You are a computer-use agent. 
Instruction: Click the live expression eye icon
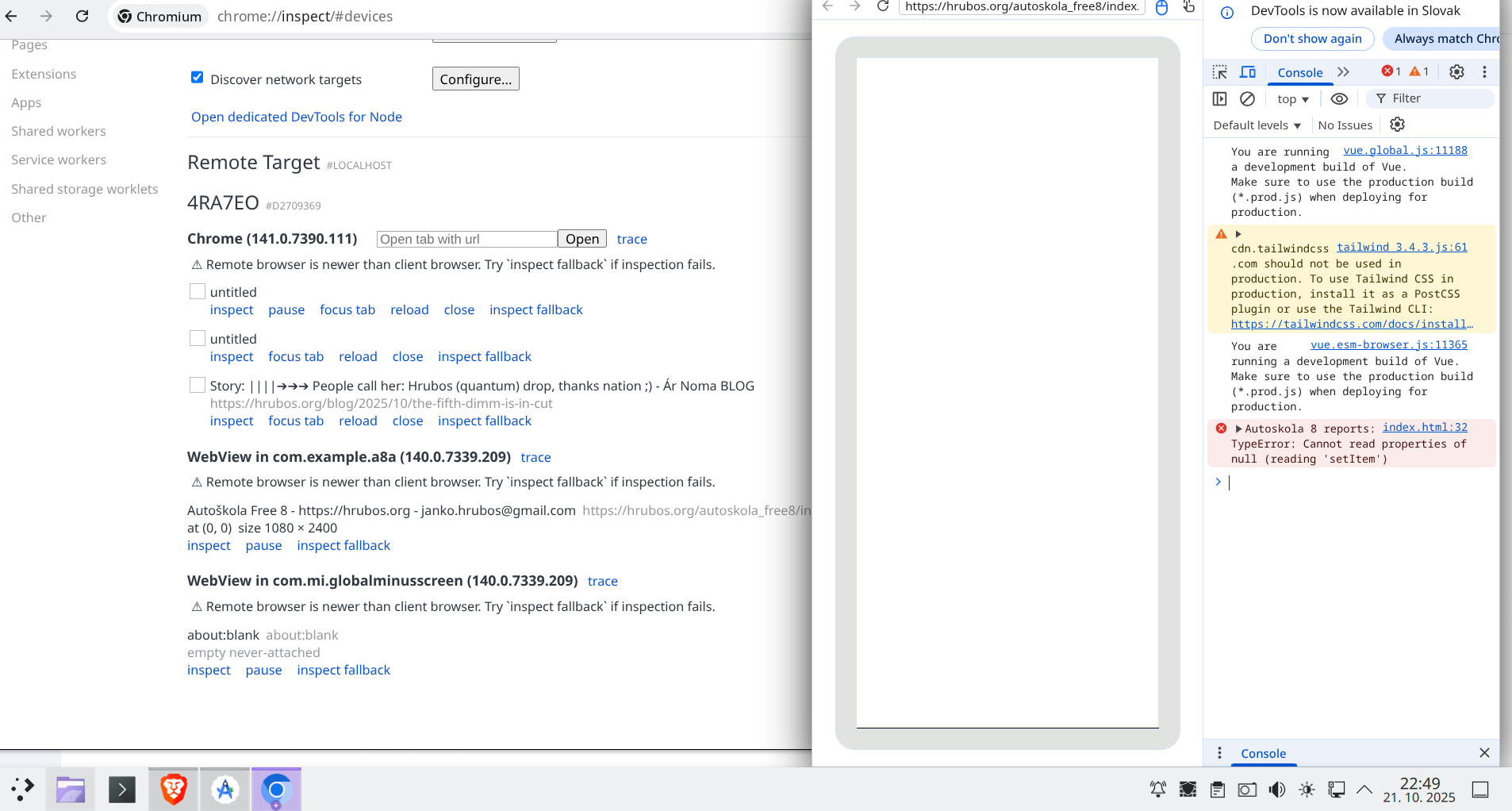point(1339,99)
